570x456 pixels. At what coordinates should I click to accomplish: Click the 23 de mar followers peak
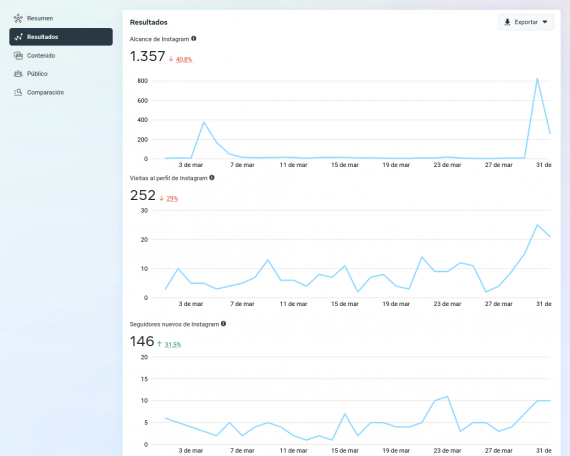click(x=447, y=396)
